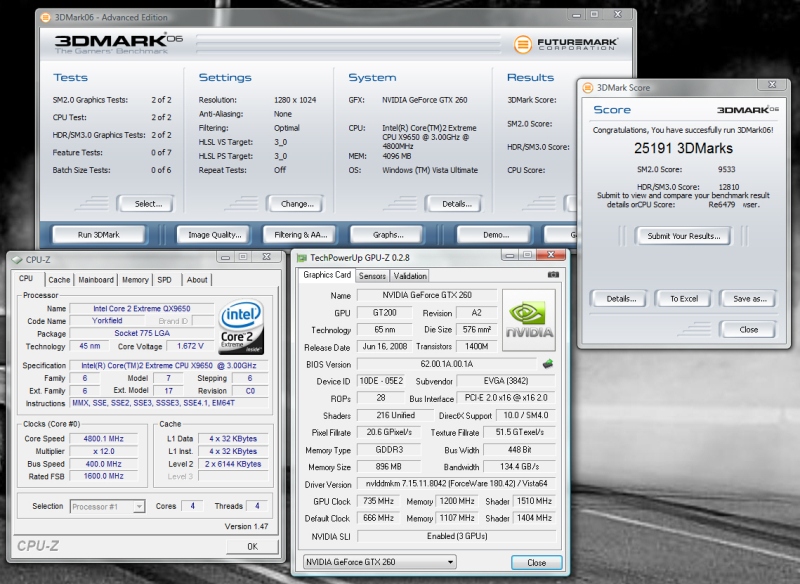
Task: Click the Core Voltage value 1.672 V
Action: pyautogui.click(x=190, y=346)
